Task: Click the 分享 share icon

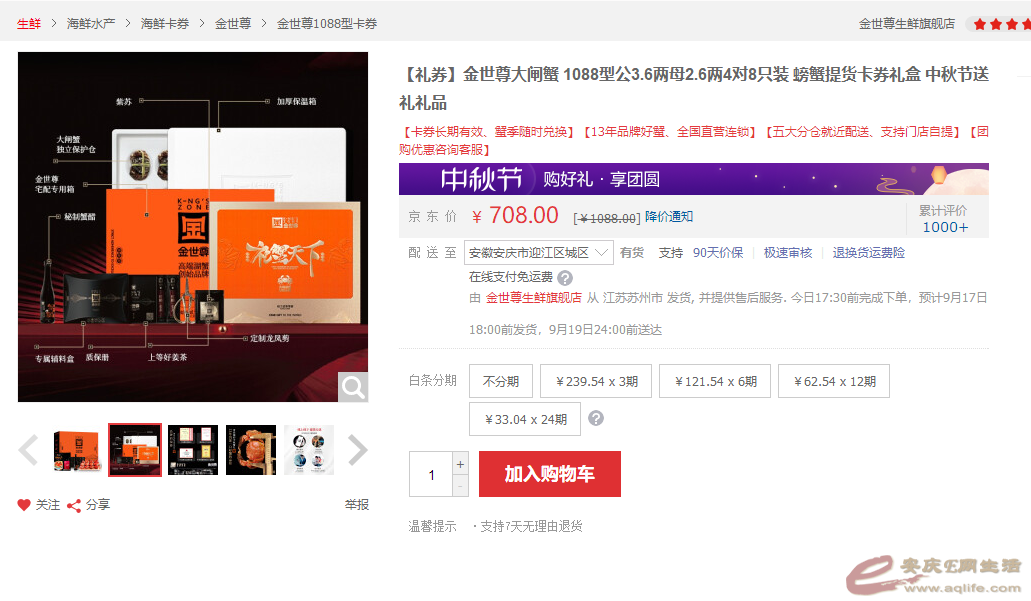Action: click(x=74, y=505)
